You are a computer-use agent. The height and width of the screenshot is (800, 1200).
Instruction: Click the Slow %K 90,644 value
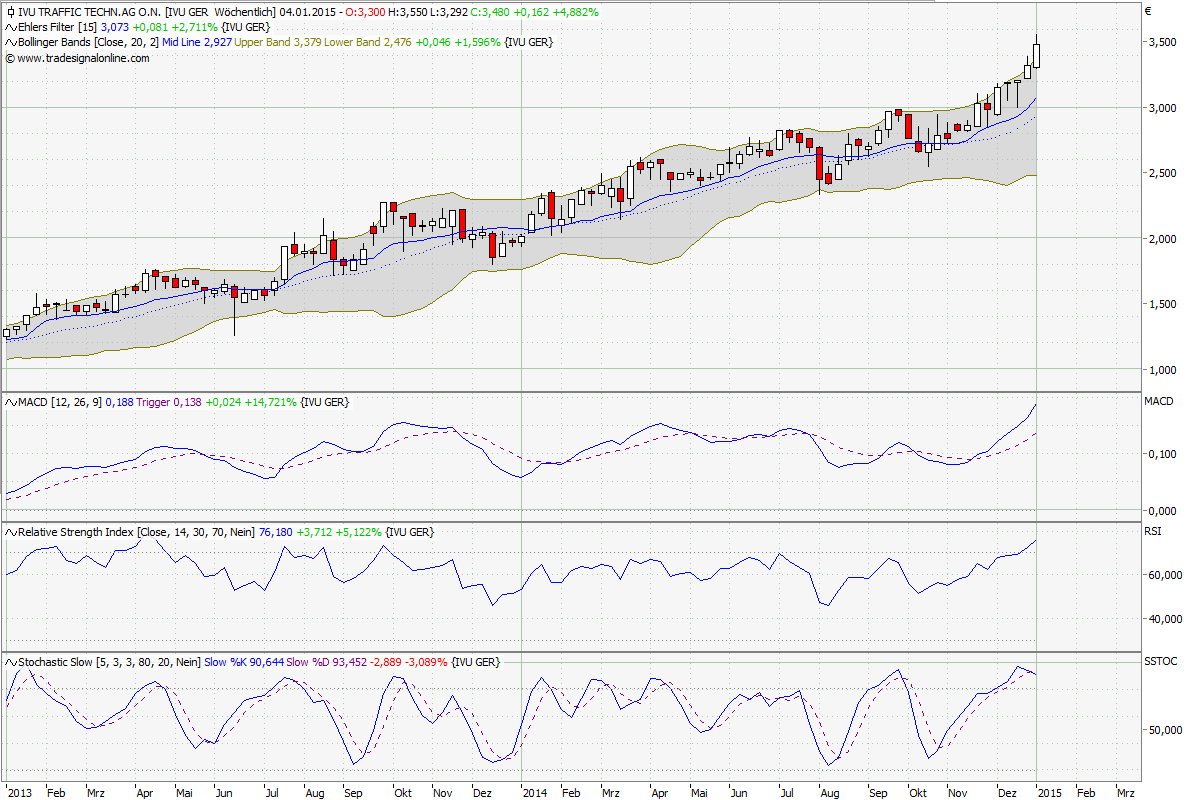[244, 662]
